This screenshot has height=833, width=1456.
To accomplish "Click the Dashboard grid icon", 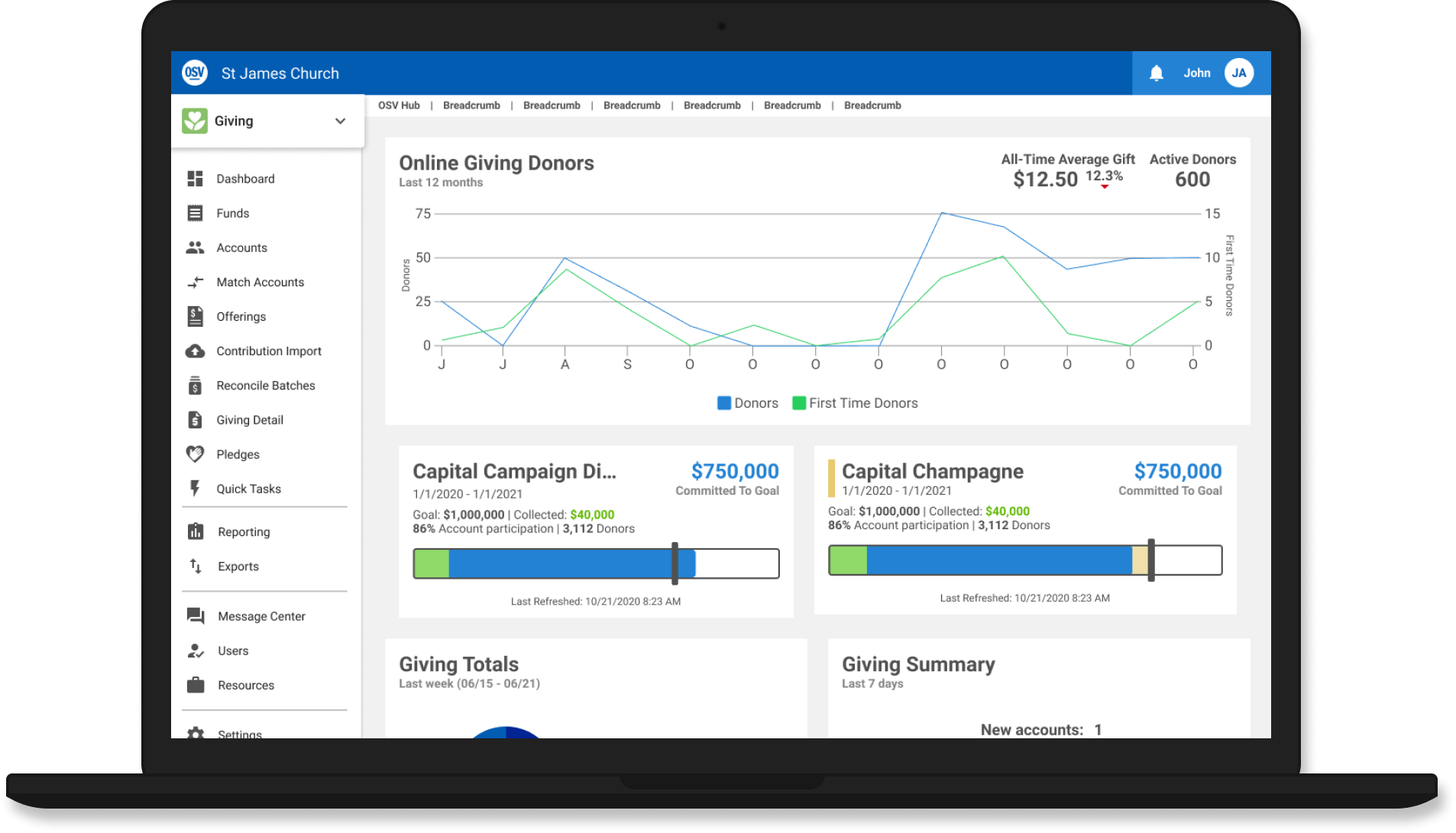I will 196,179.
